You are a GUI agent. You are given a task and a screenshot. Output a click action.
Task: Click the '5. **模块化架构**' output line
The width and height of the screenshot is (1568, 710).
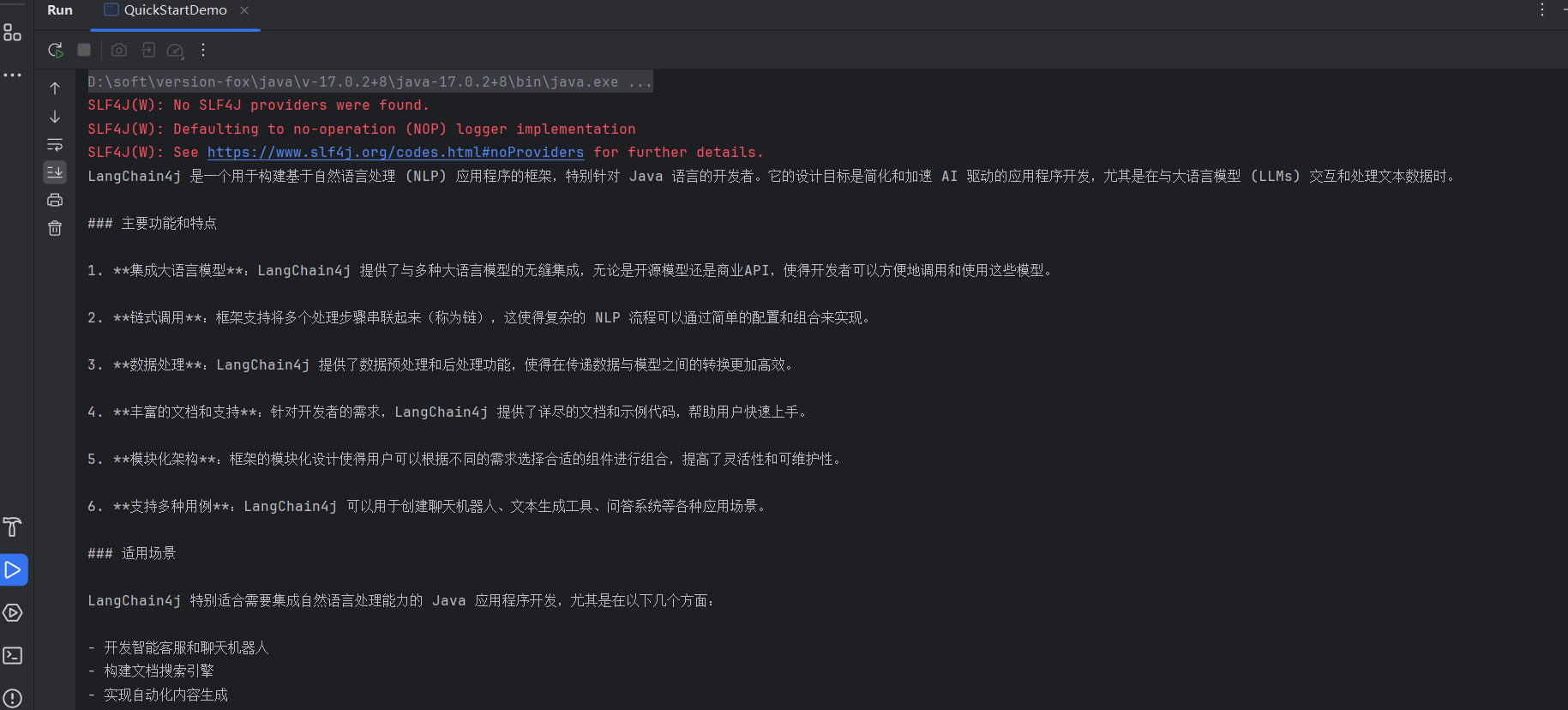coord(466,460)
